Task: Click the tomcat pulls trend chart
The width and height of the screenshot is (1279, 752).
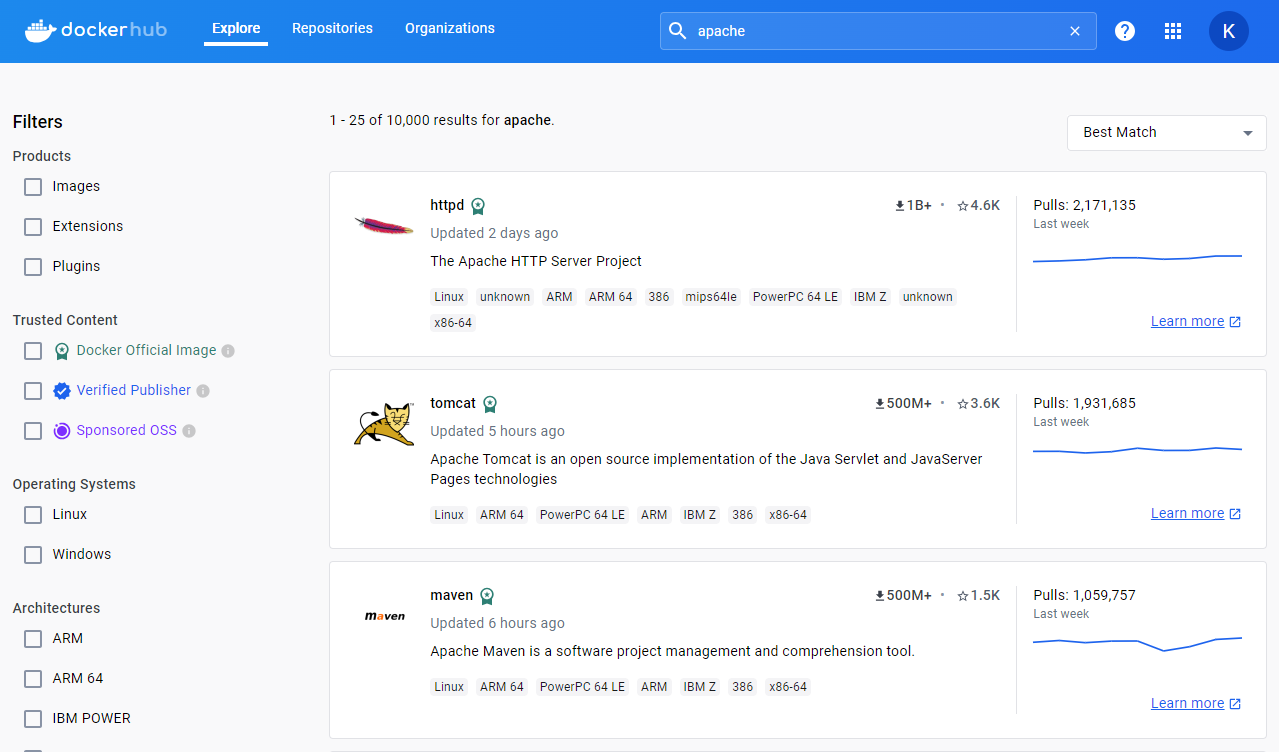Action: point(1137,450)
